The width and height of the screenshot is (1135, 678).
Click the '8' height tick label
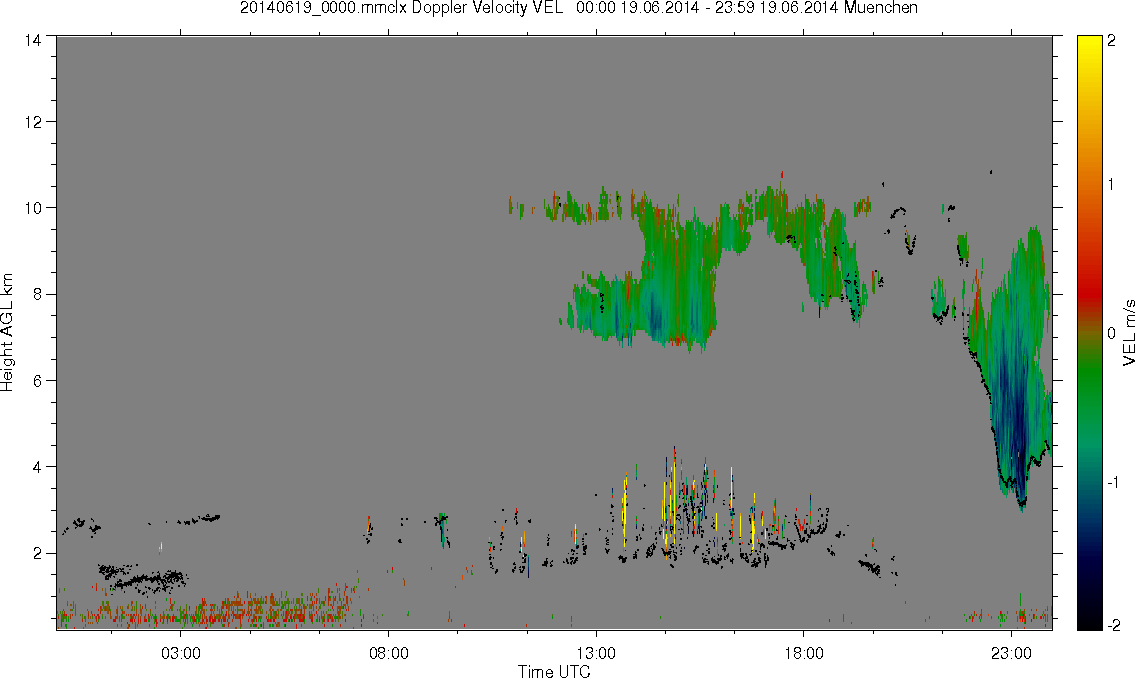pyautogui.click(x=36, y=294)
